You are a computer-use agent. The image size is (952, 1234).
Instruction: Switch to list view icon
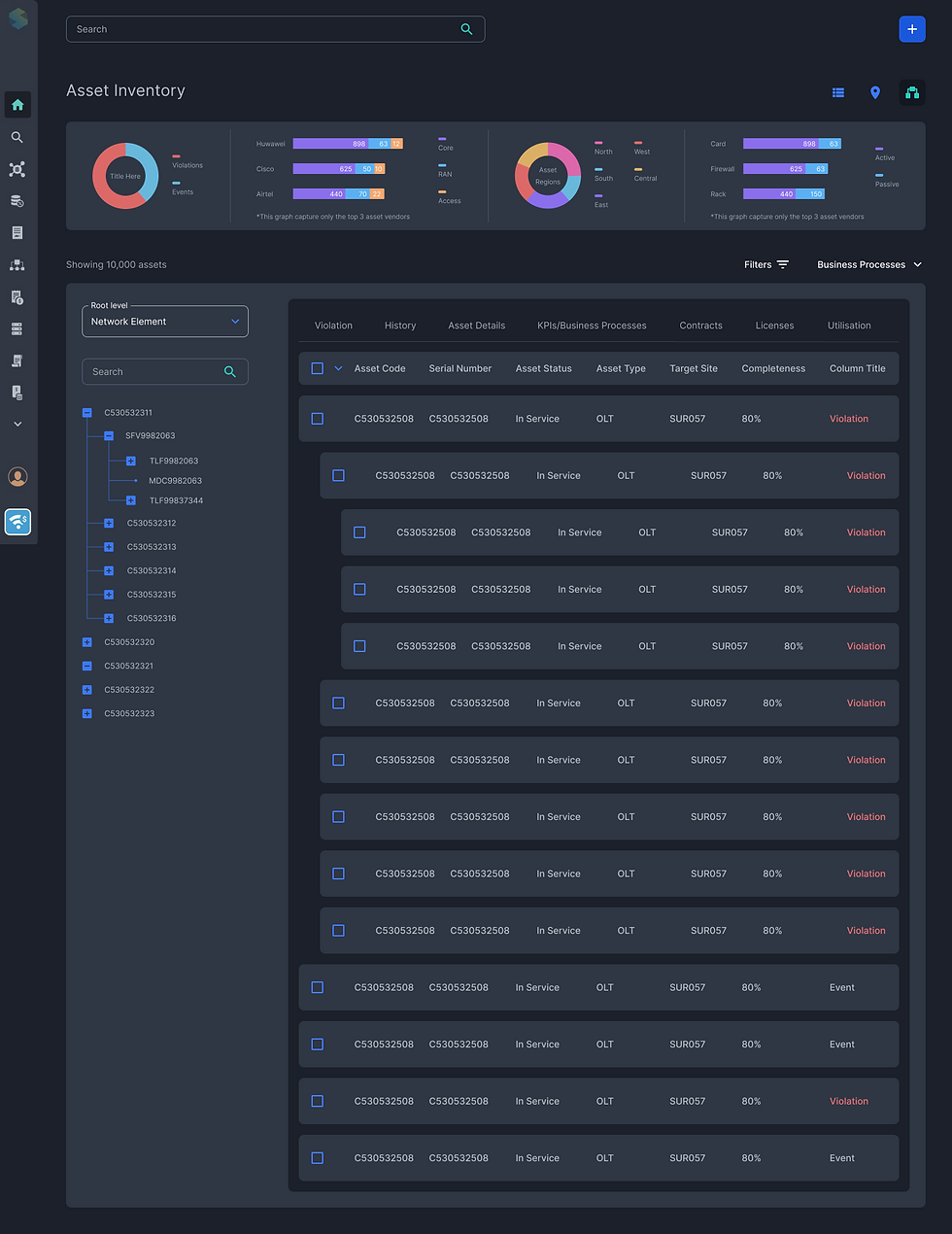click(838, 92)
